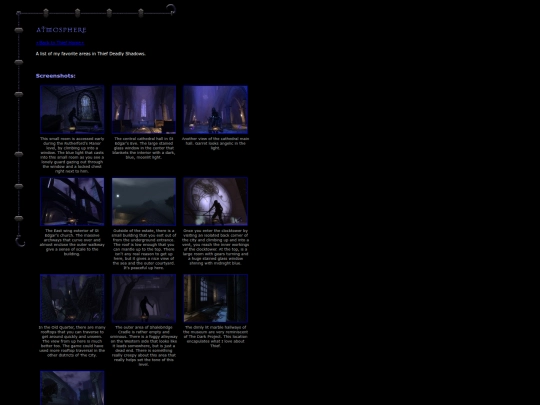Open the Shalebridge Cradle outer area thumbnail
Viewport: 540px width, 405px height.
tap(144, 298)
